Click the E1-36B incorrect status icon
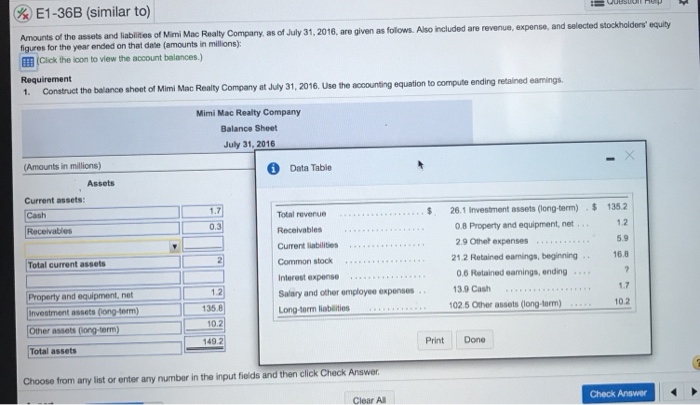700x405 pixels. coord(23,14)
